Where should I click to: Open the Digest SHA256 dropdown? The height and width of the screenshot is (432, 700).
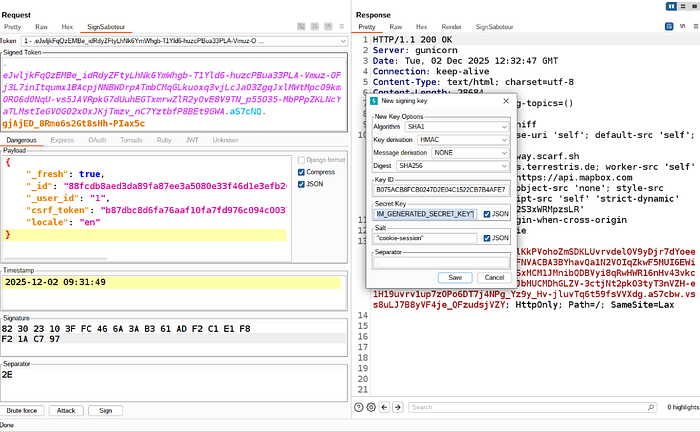(x=453, y=166)
